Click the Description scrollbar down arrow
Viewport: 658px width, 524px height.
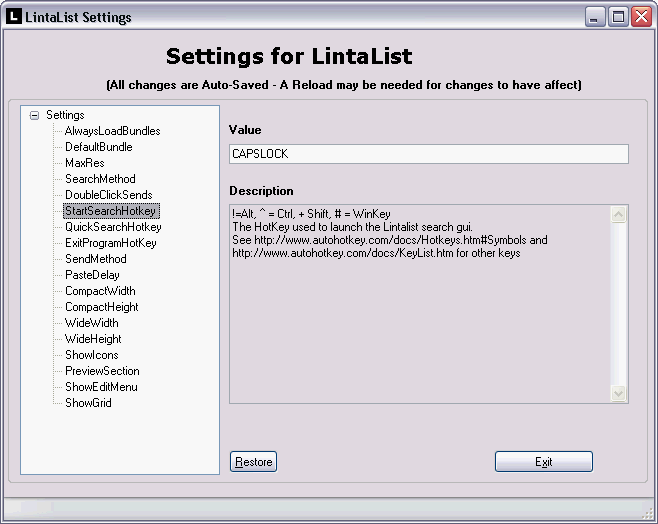[x=619, y=394]
